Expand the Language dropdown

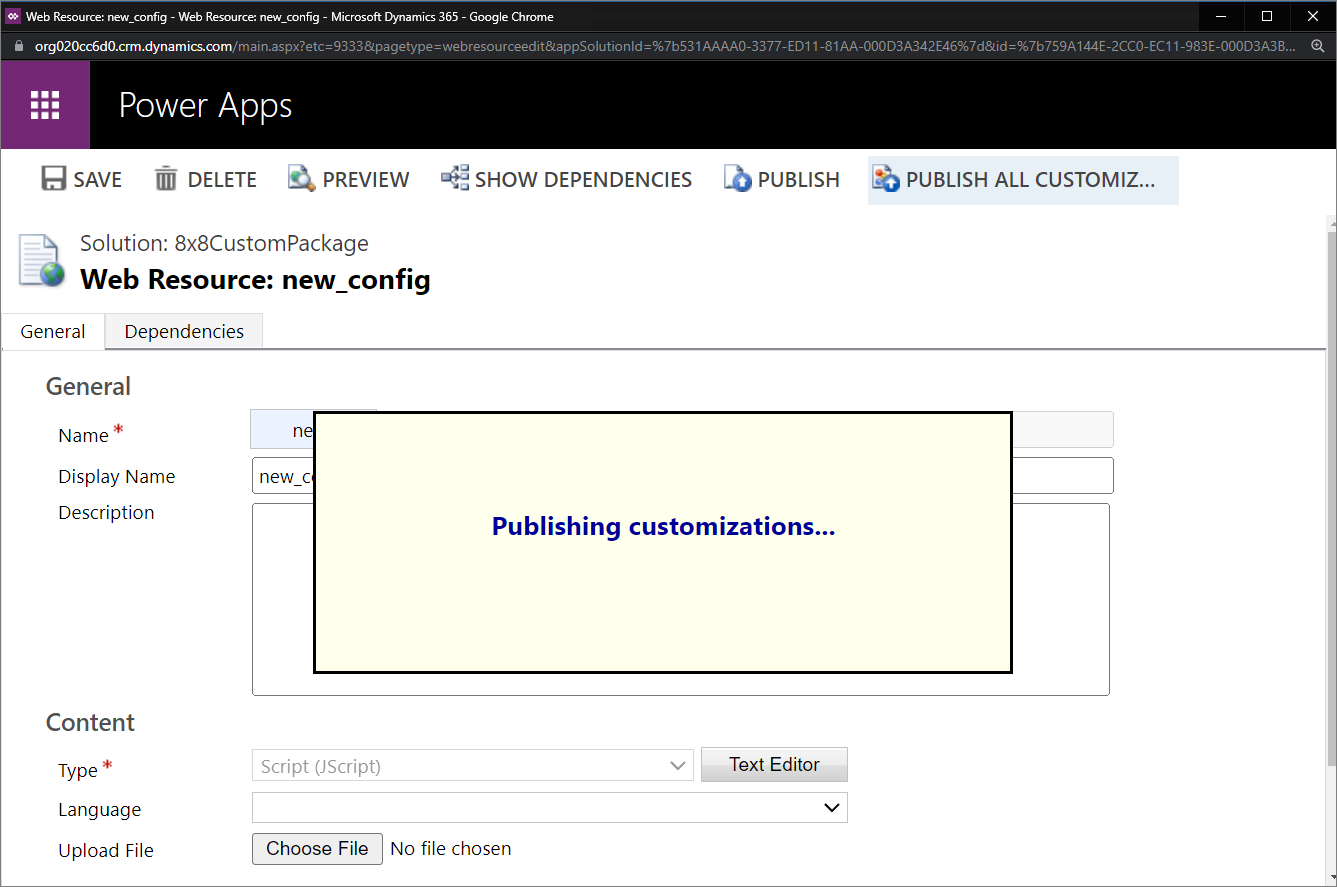coord(550,808)
